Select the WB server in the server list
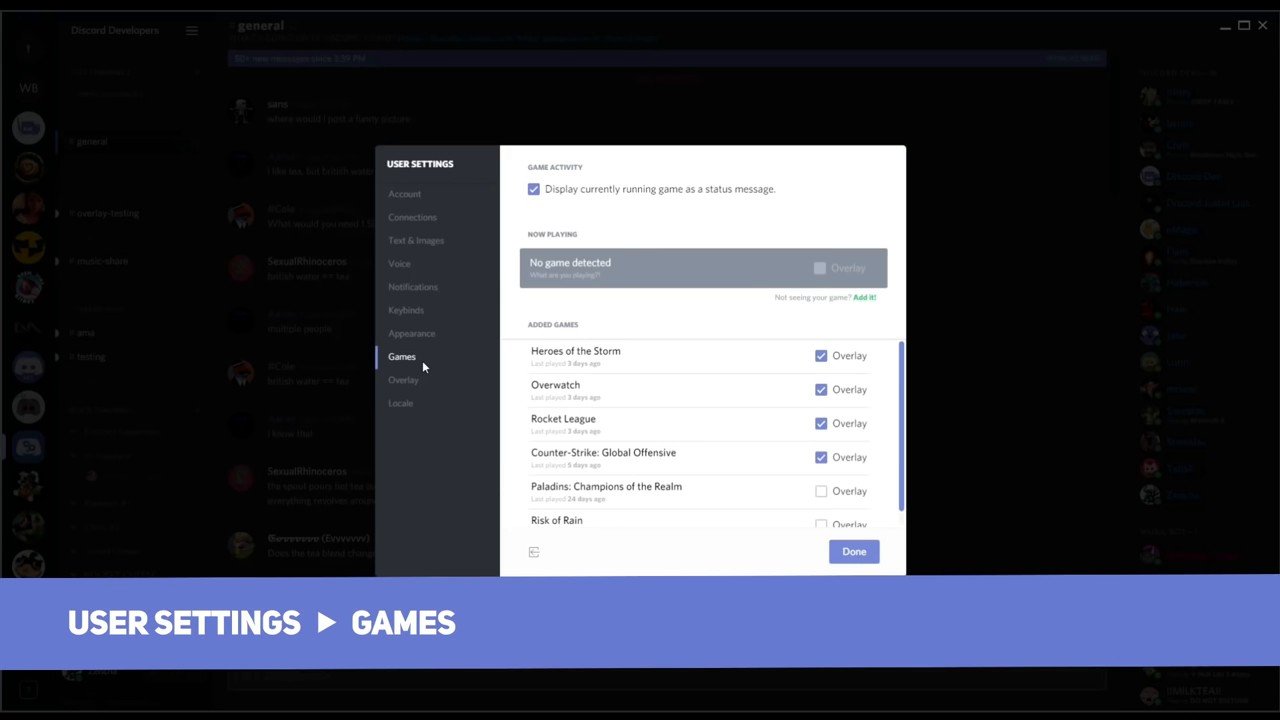The height and width of the screenshot is (720, 1280). click(x=29, y=88)
